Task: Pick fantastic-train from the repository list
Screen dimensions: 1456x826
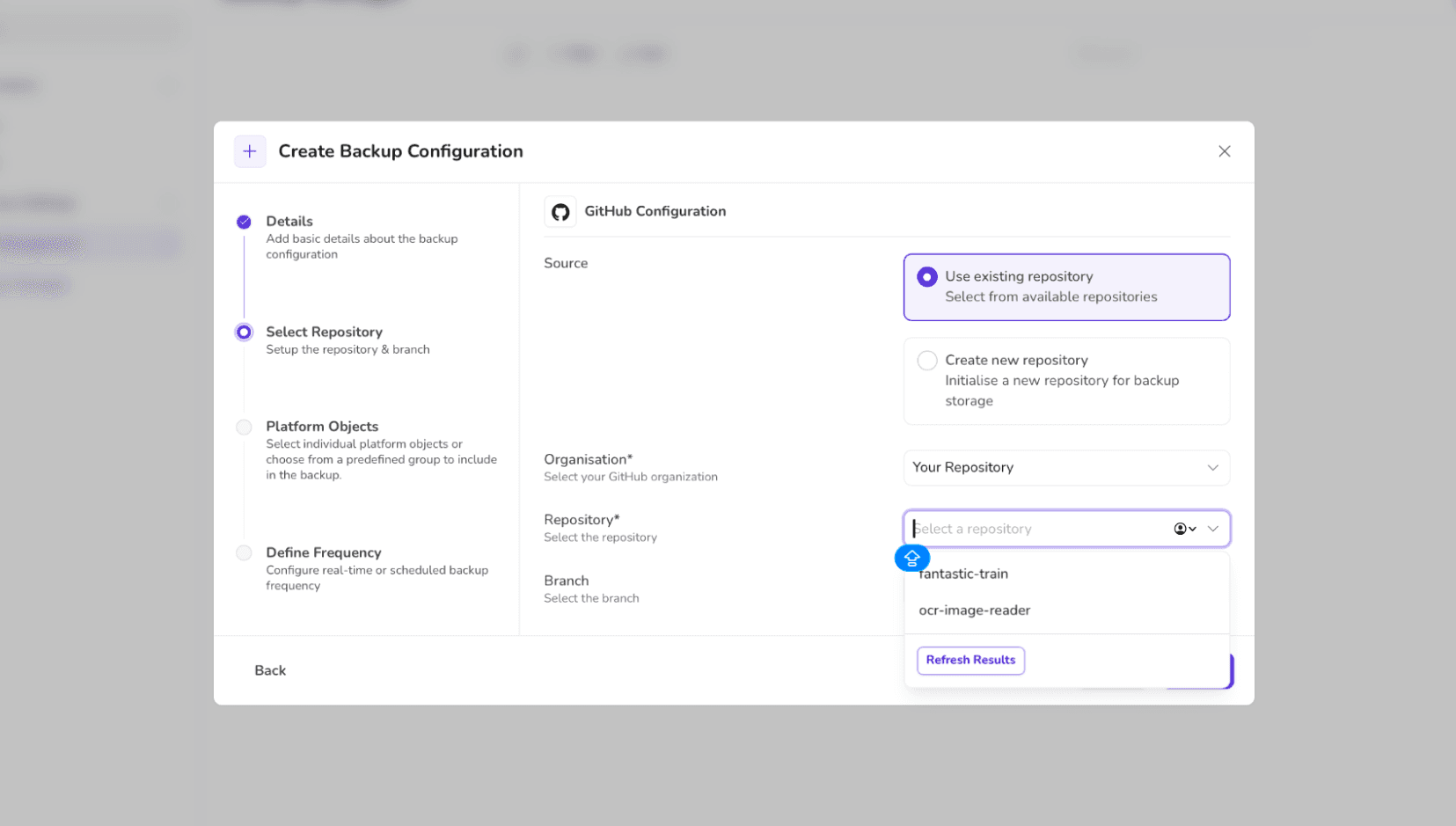Action: coord(964,574)
